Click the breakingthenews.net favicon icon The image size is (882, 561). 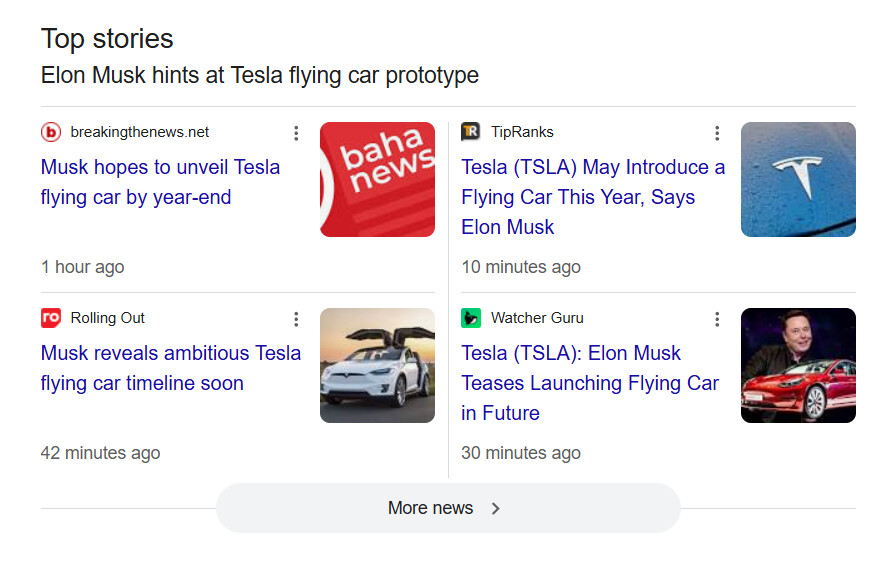pyautogui.click(x=51, y=132)
